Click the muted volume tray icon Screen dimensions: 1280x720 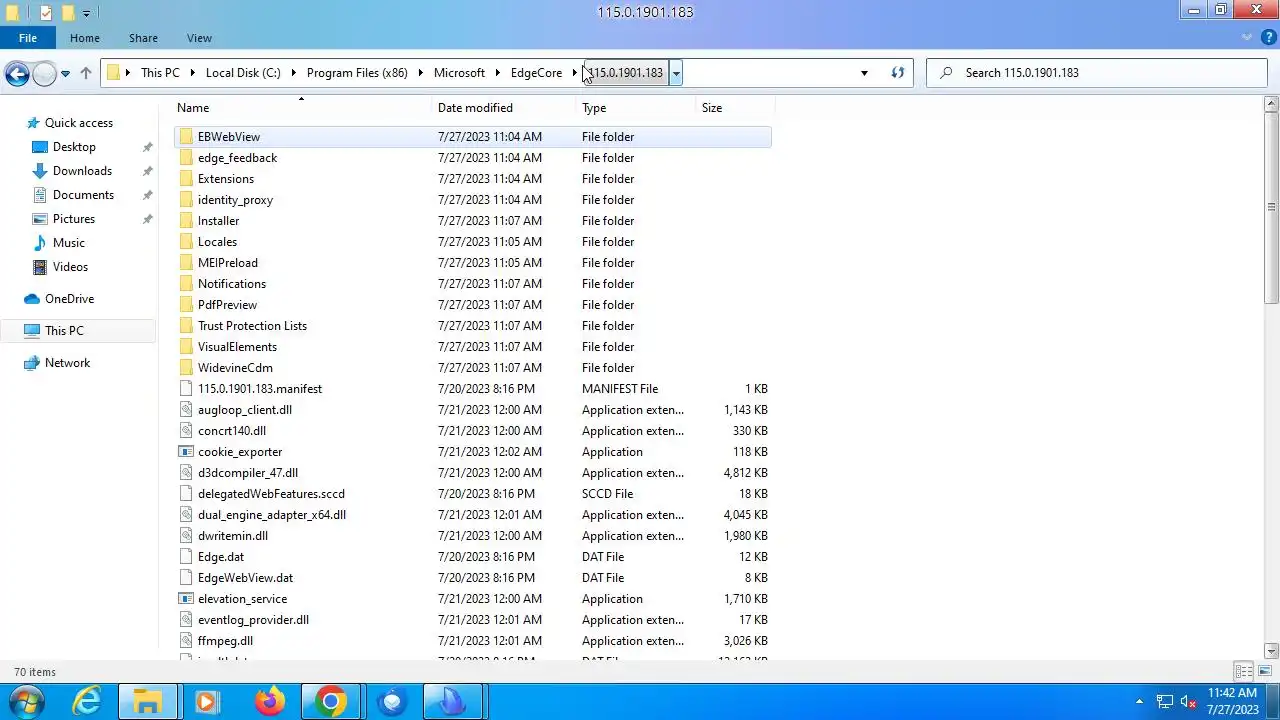point(1189,702)
